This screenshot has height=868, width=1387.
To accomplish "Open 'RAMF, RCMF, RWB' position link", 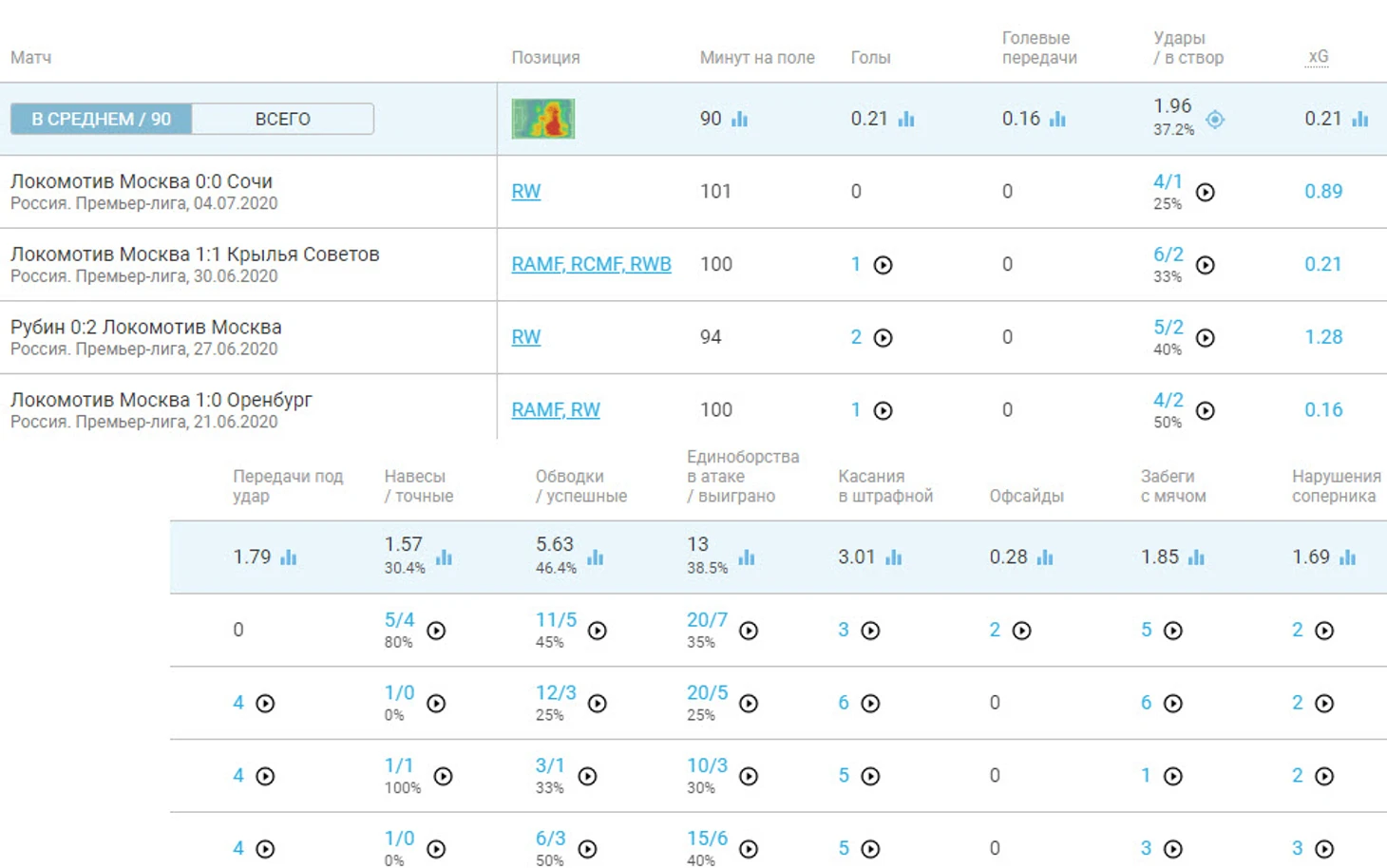I will pyautogui.click(x=591, y=264).
